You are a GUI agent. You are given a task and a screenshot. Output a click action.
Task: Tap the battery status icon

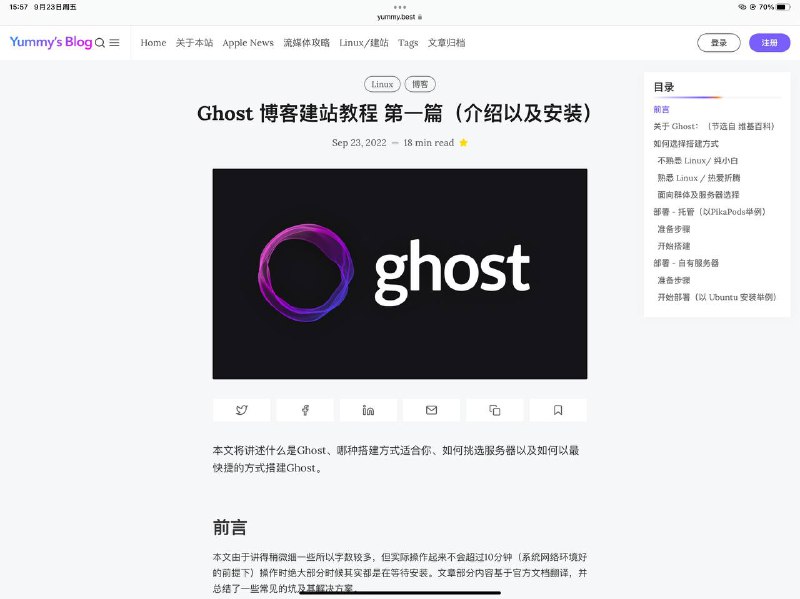pyautogui.click(x=783, y=7)
